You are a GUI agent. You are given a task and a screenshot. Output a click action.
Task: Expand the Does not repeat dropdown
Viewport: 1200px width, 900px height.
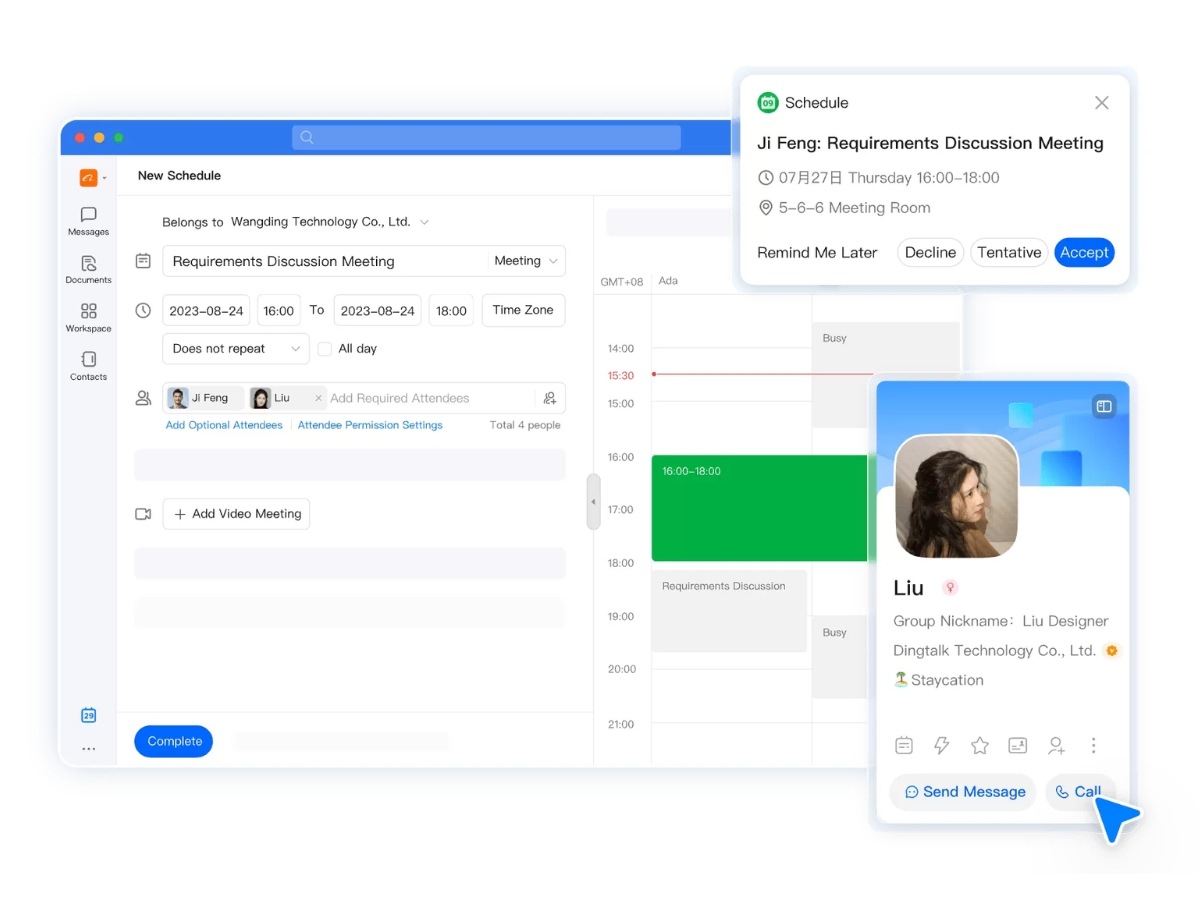[235, 349]
